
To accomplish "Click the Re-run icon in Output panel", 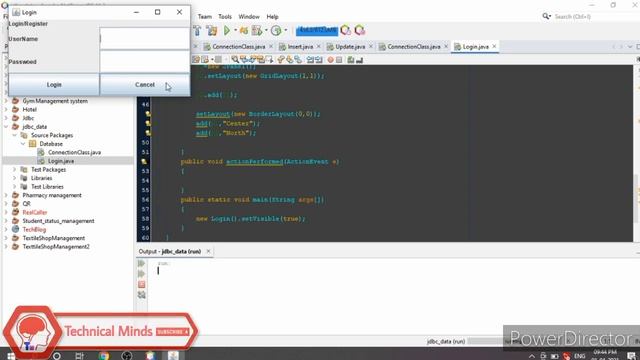I will (x=142, y=263).
